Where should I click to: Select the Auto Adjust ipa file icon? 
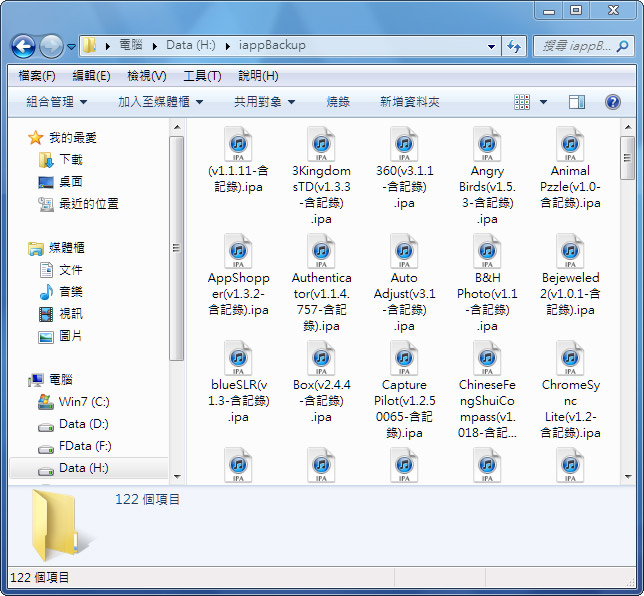[x=404, y=251]
